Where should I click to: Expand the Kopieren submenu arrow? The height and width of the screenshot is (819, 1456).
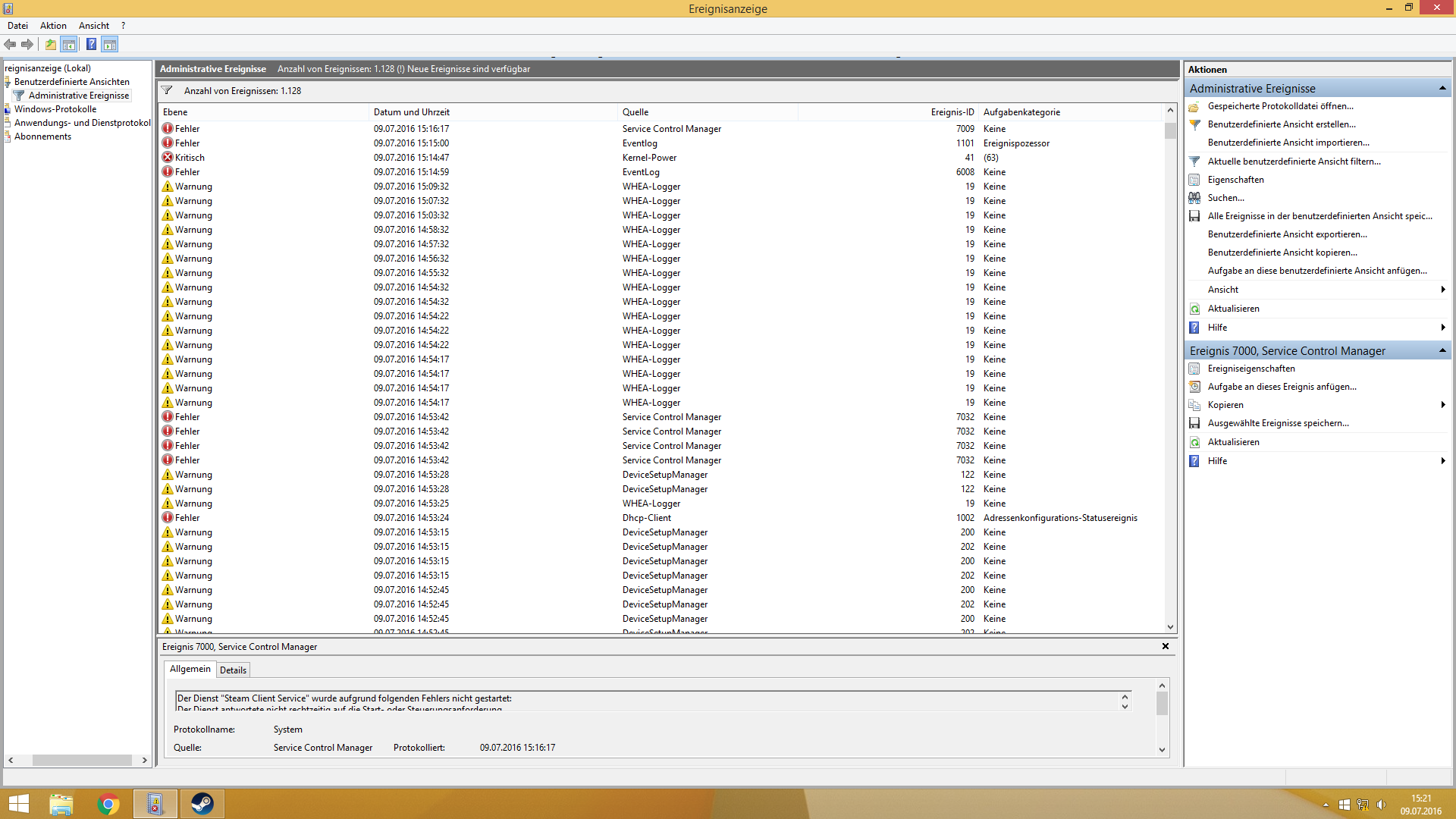click(1442, 405)
